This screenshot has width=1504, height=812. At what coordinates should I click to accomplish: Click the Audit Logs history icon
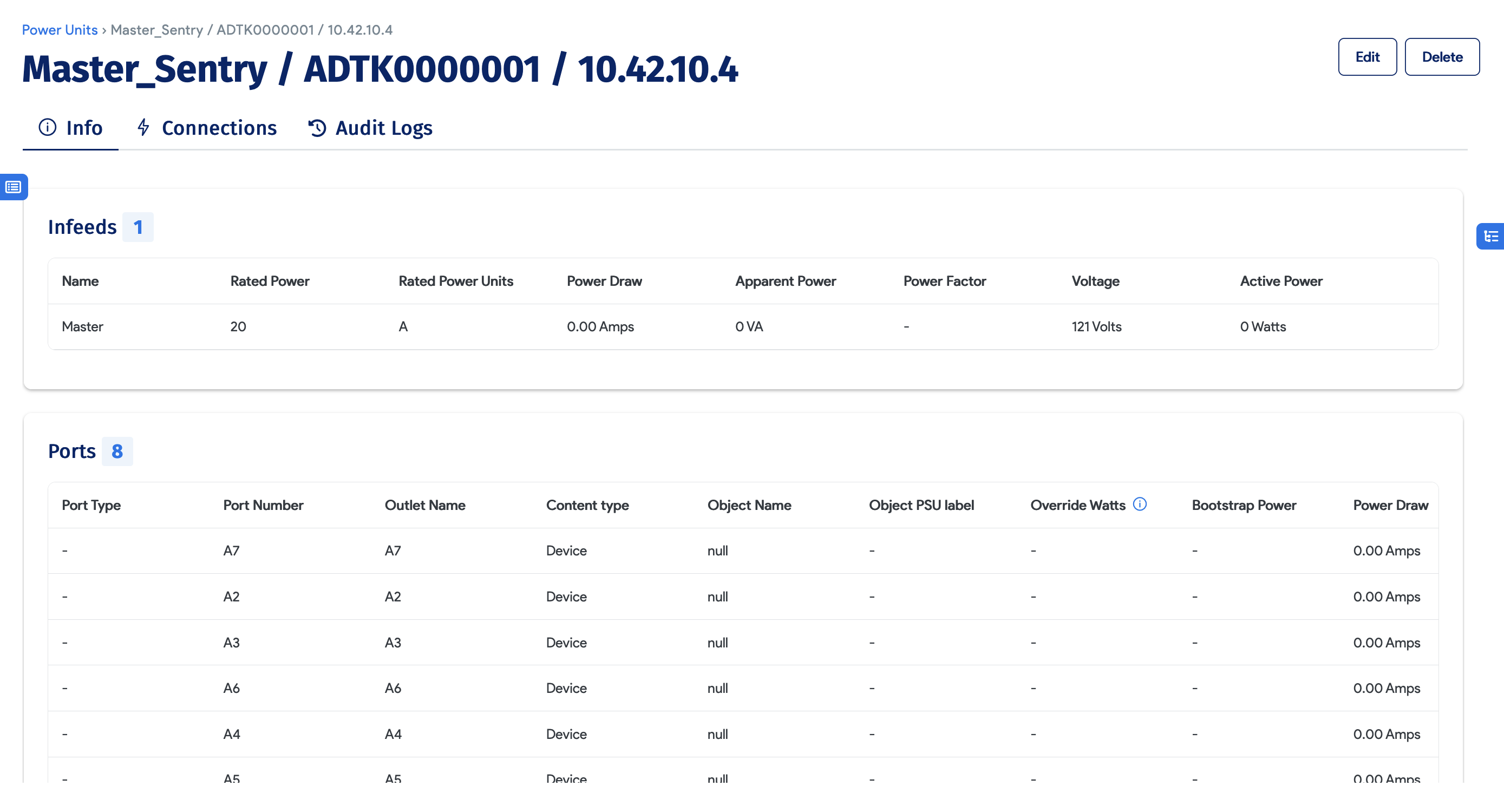point(317,128)
